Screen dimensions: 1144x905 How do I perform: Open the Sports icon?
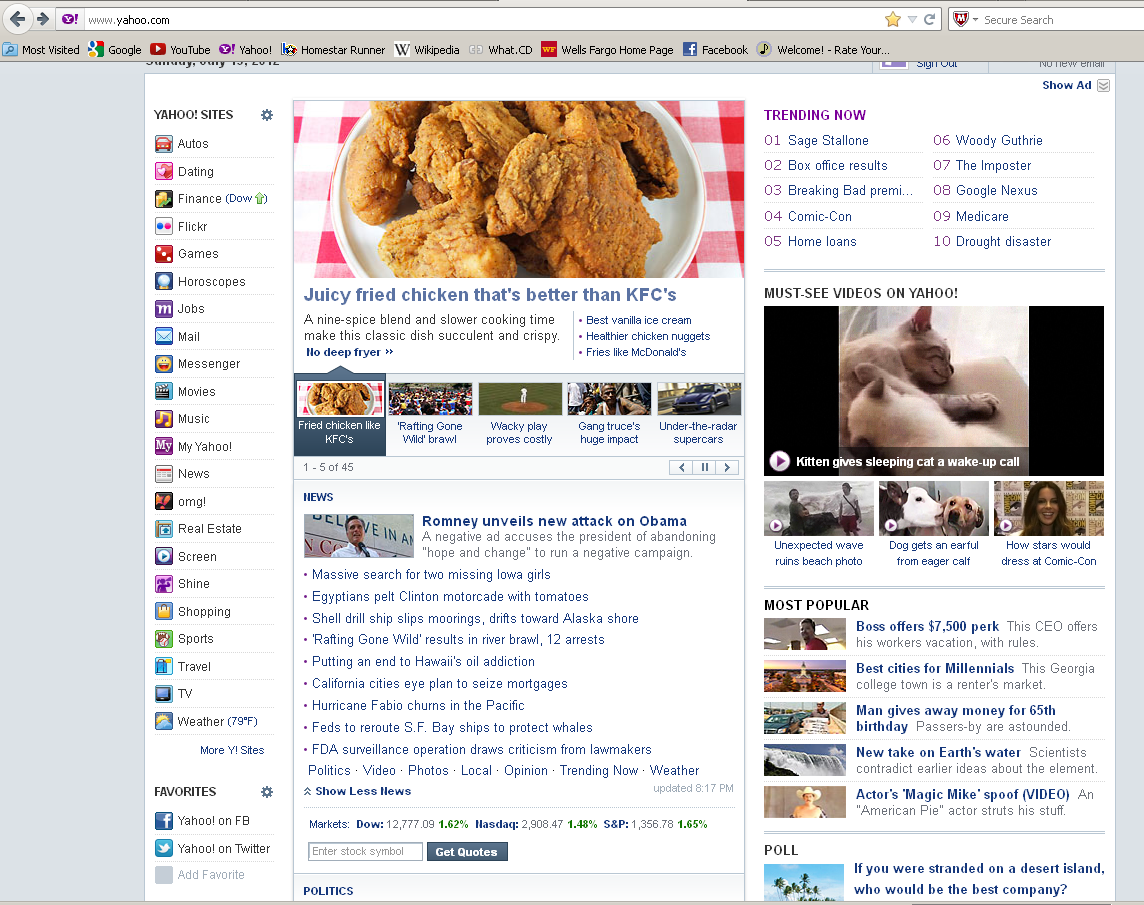[163, 639]
